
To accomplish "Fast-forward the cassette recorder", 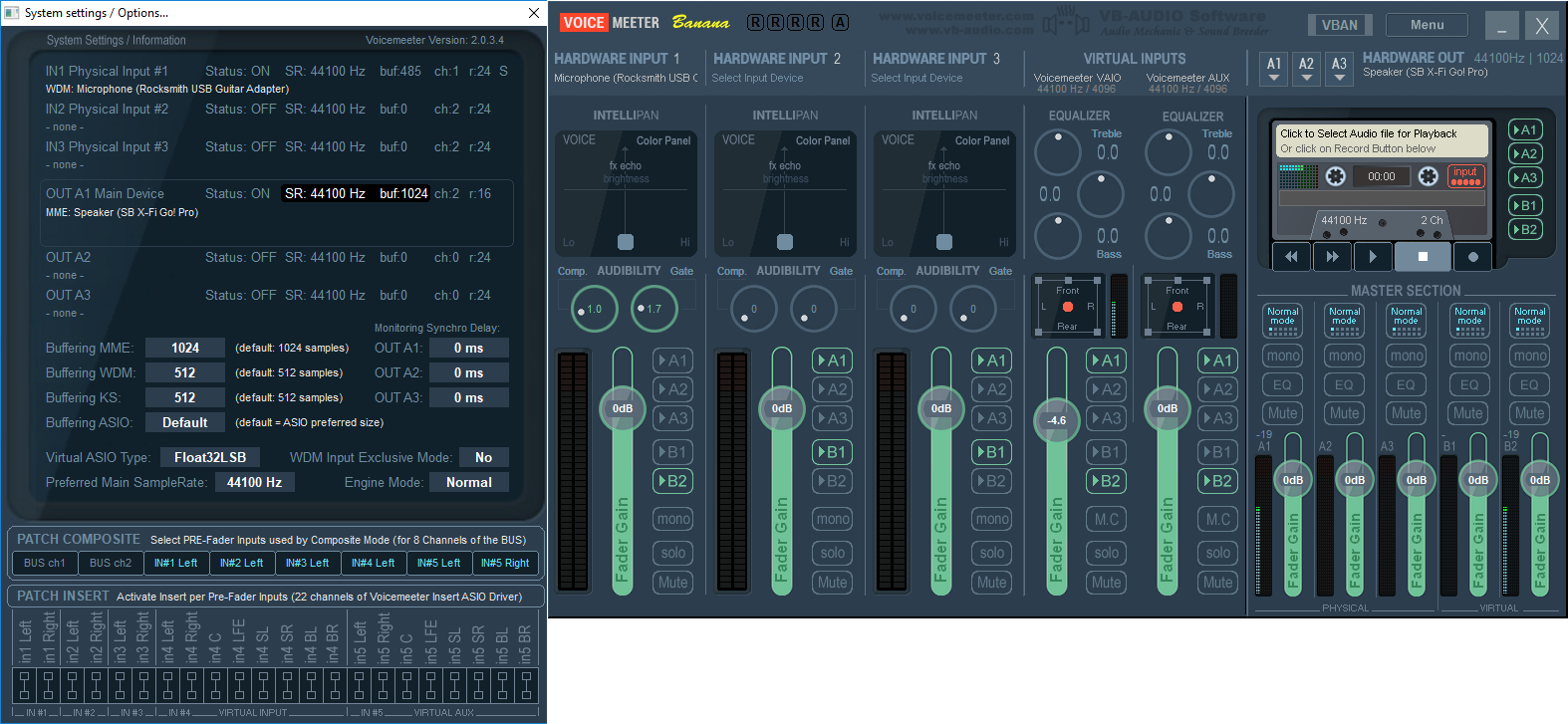I will 1332,256.
